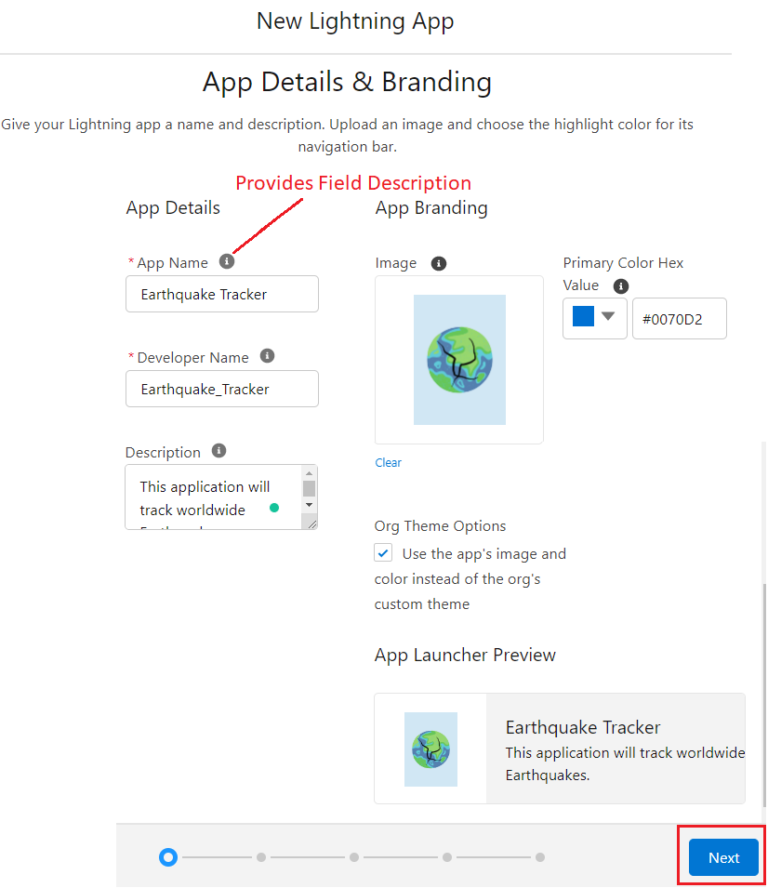Click the Developer Name info icon

pos(267,356)
